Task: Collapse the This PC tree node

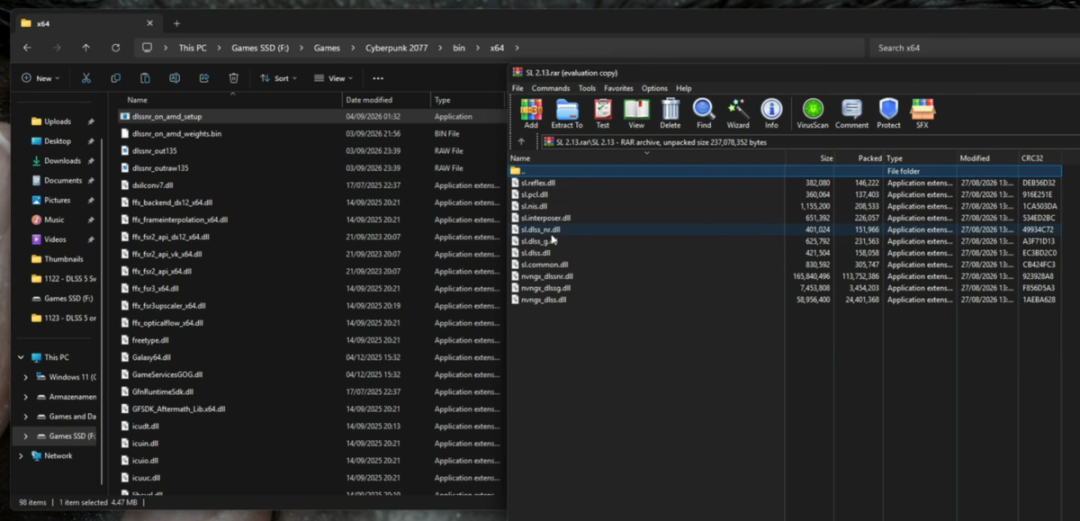Action: click(x=21, y=358)
